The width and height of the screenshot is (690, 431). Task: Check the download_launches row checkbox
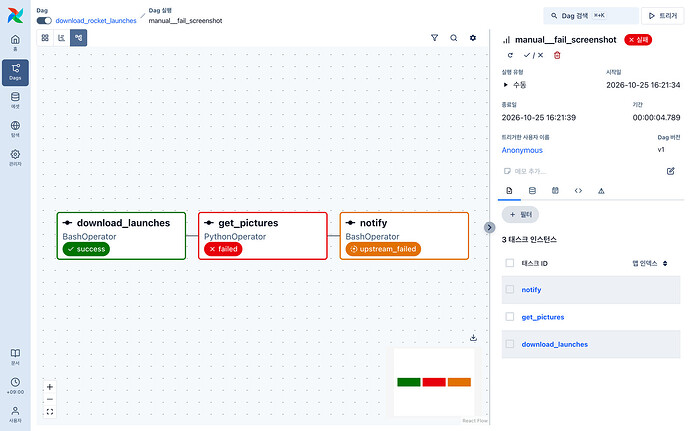point(510,344)
